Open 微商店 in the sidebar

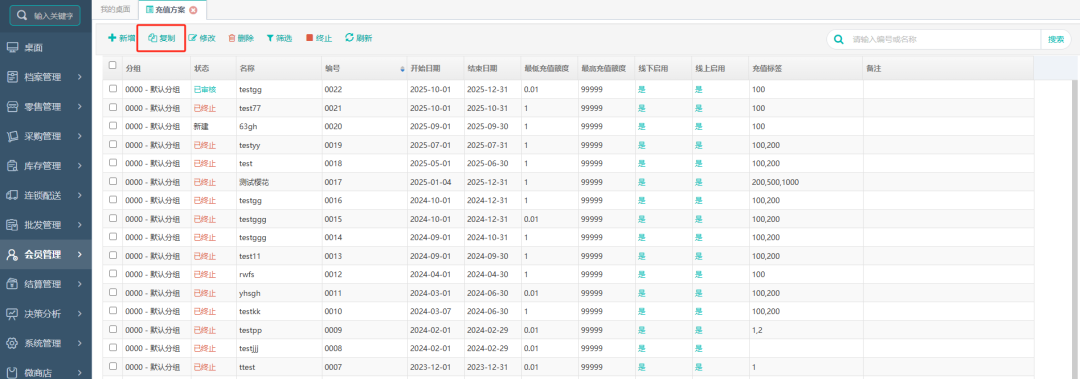(45, 373)
